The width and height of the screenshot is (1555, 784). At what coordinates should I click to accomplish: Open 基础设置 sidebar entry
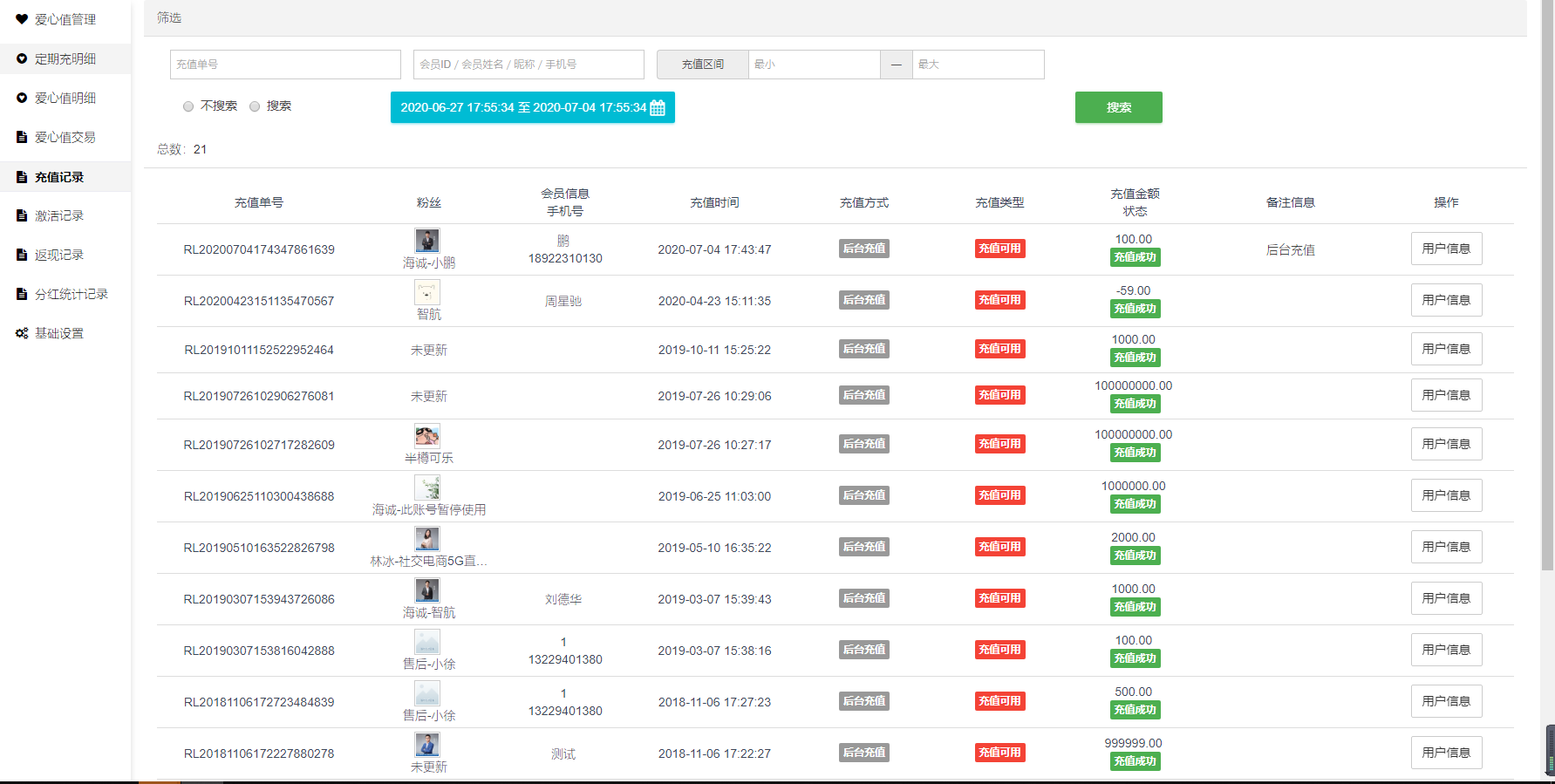pos(65,333)
